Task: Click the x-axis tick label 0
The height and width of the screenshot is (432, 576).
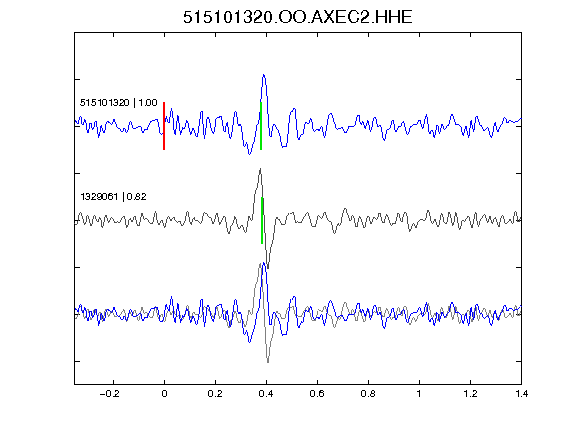Action: [x=164, y=394]
